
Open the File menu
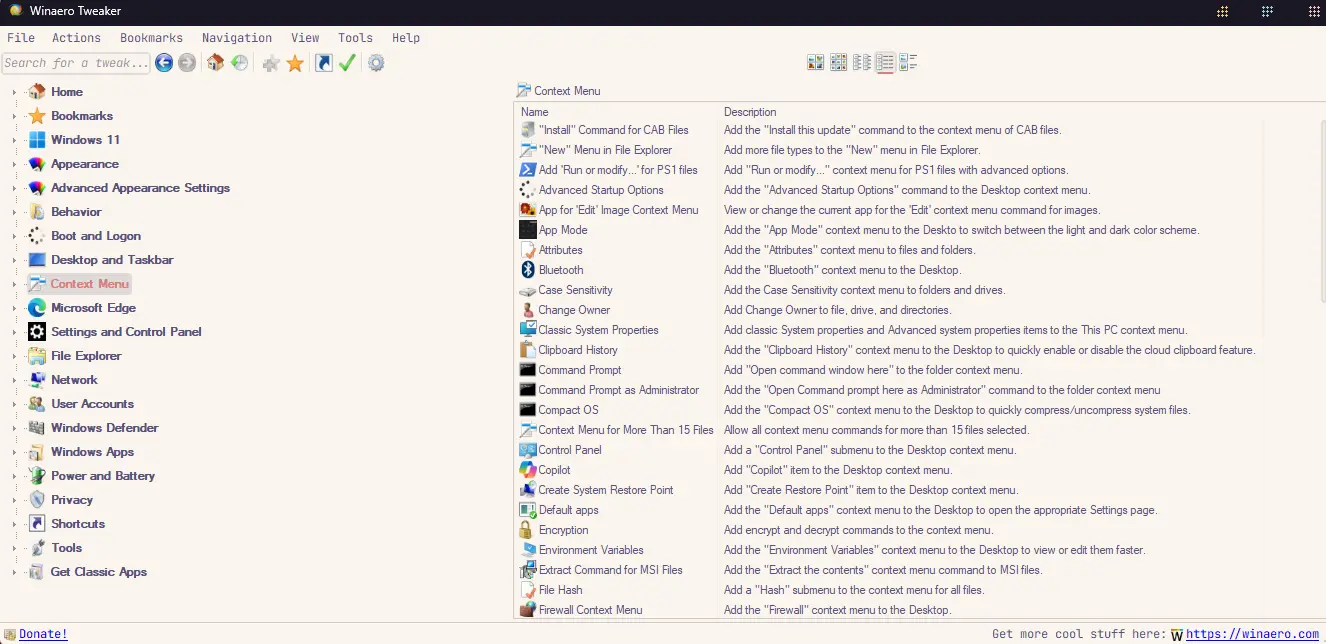(21, 38)
